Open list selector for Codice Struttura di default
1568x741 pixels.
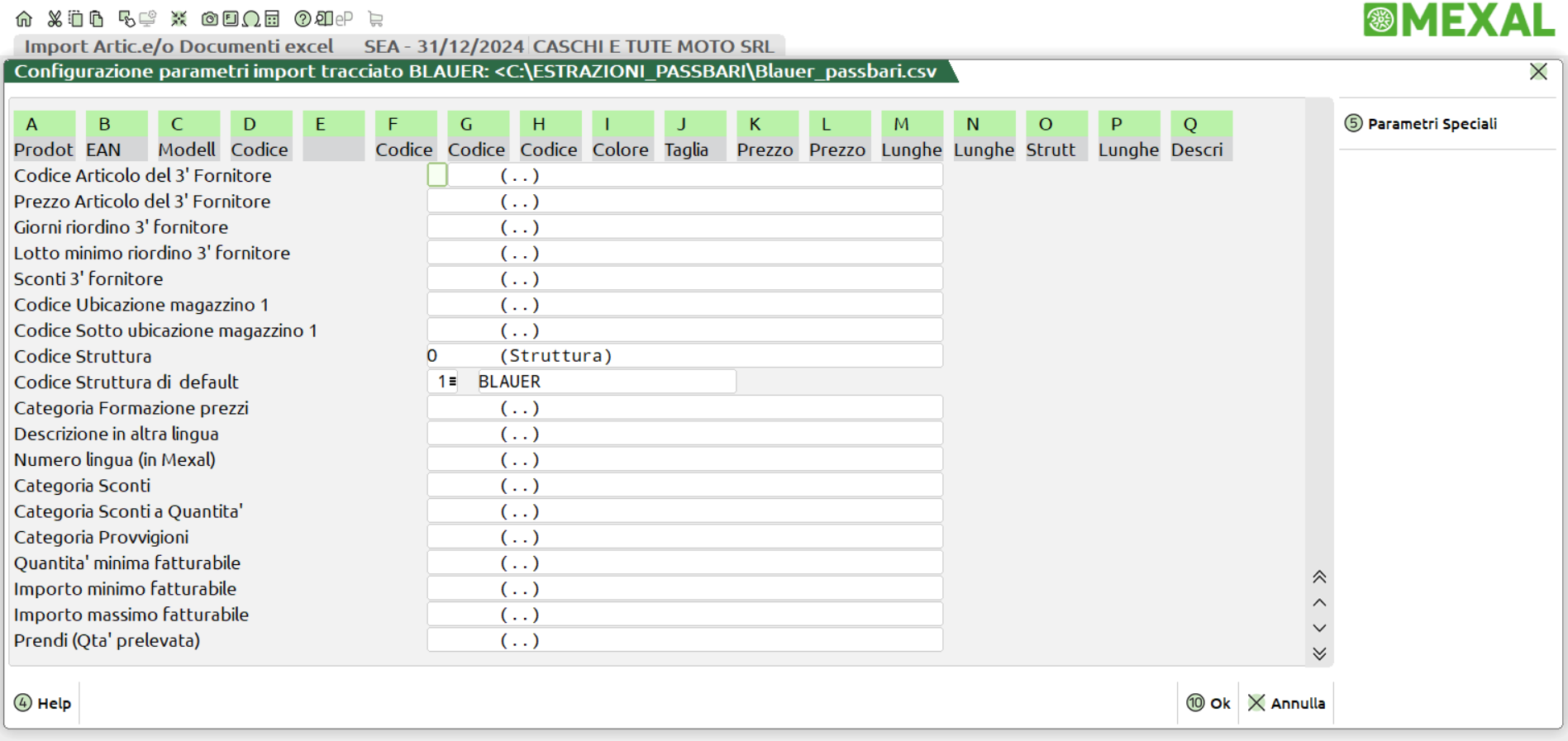(452, 382)
